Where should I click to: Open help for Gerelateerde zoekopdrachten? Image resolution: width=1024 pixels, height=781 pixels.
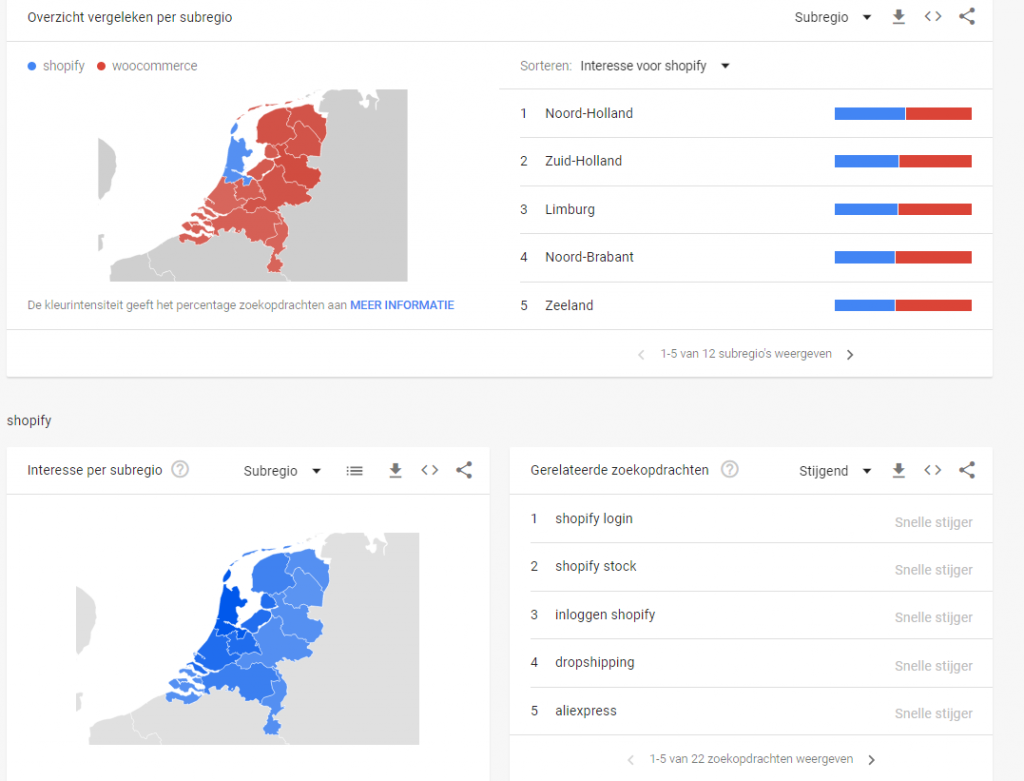(730, 470)
